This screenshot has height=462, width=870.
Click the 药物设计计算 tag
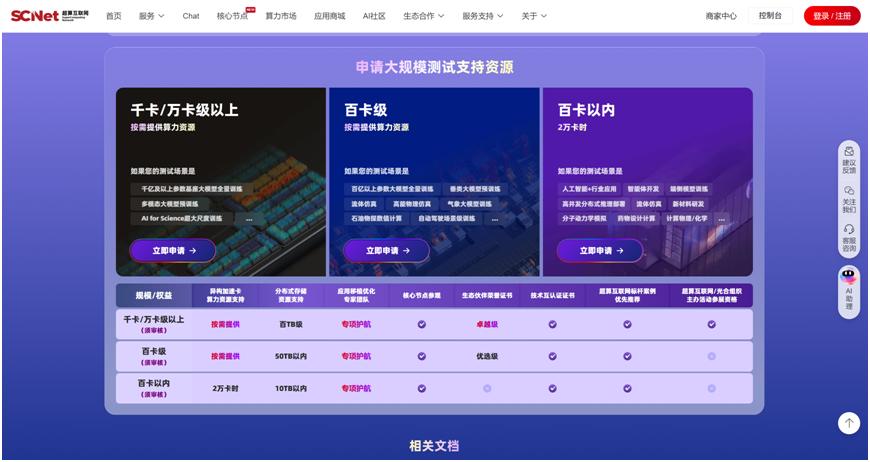click(x=636, y=219)
